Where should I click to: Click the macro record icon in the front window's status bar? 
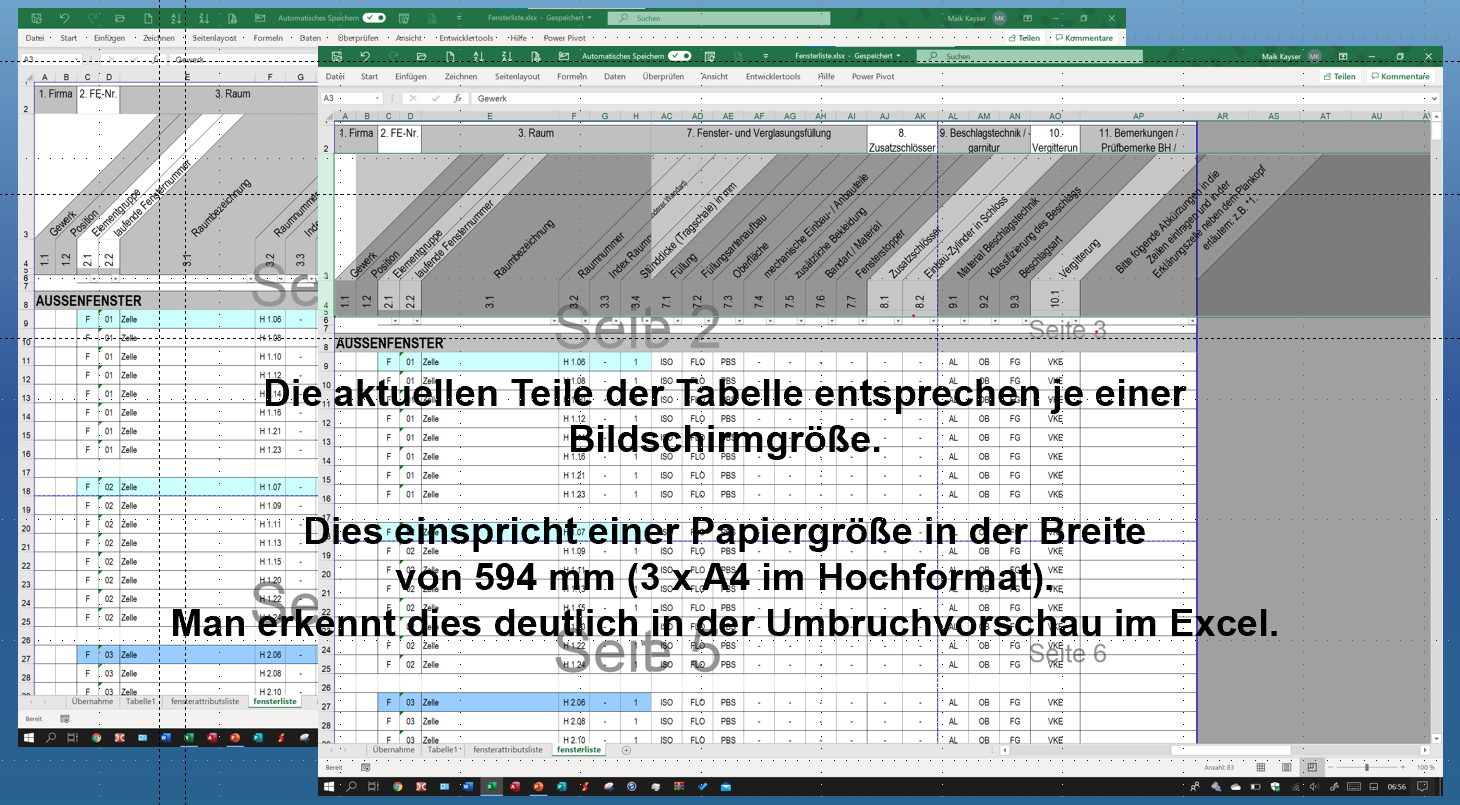(365, 767)
